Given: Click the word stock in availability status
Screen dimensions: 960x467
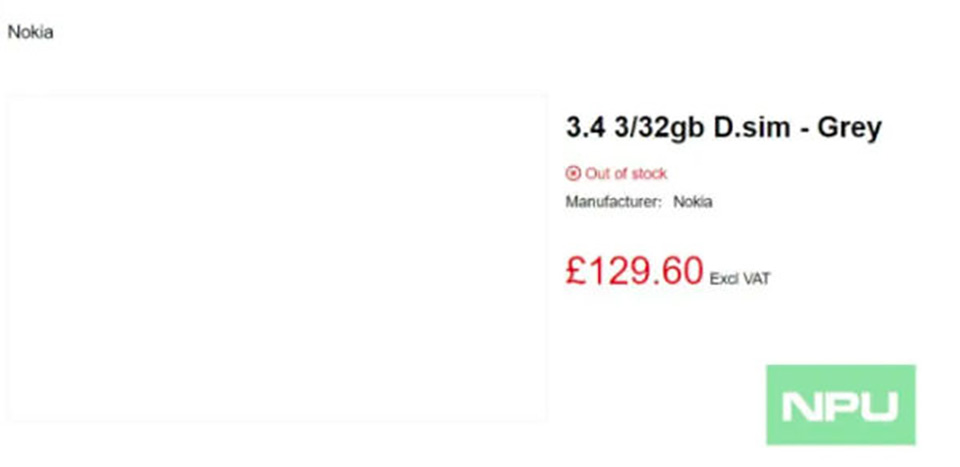Looking at the screenshot, I should pos(649,174).
